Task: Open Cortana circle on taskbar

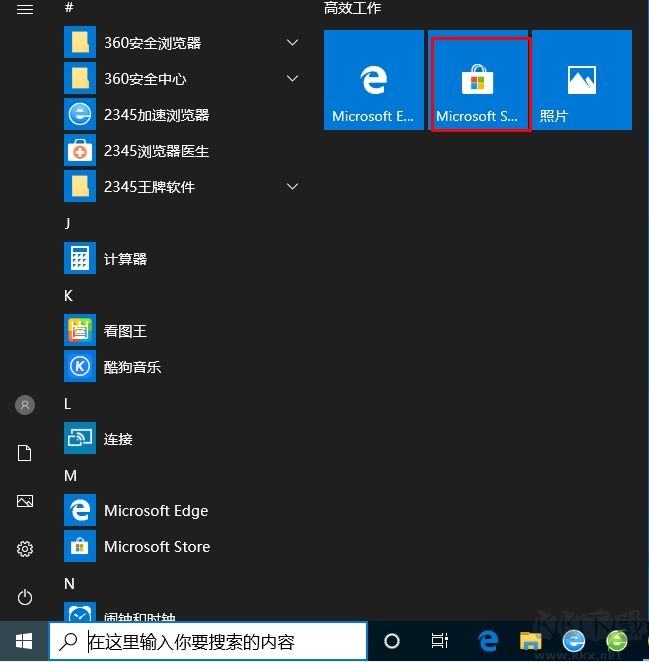Action: point(392,641)
